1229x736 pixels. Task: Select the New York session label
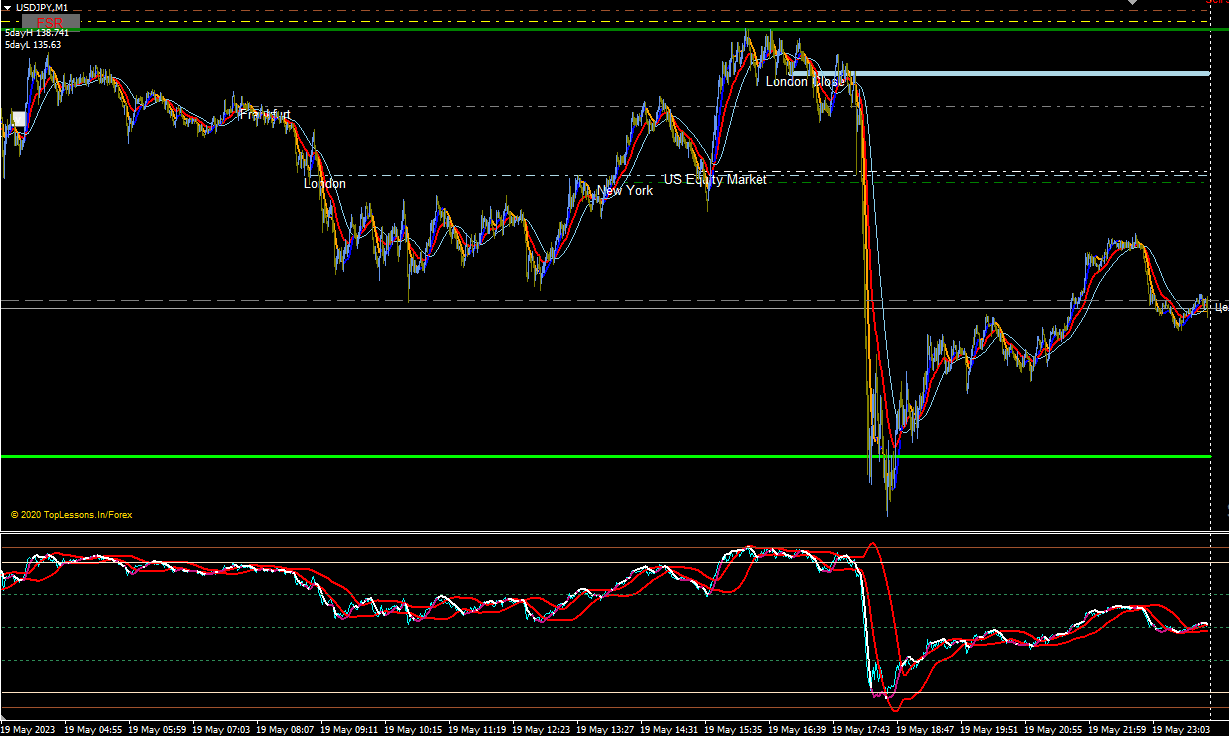point(625,190)
